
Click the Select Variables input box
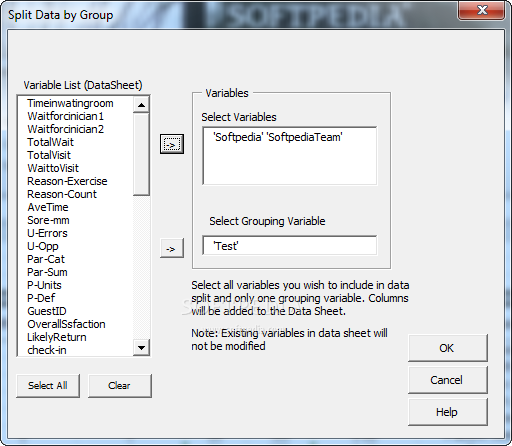coord(290,156)
